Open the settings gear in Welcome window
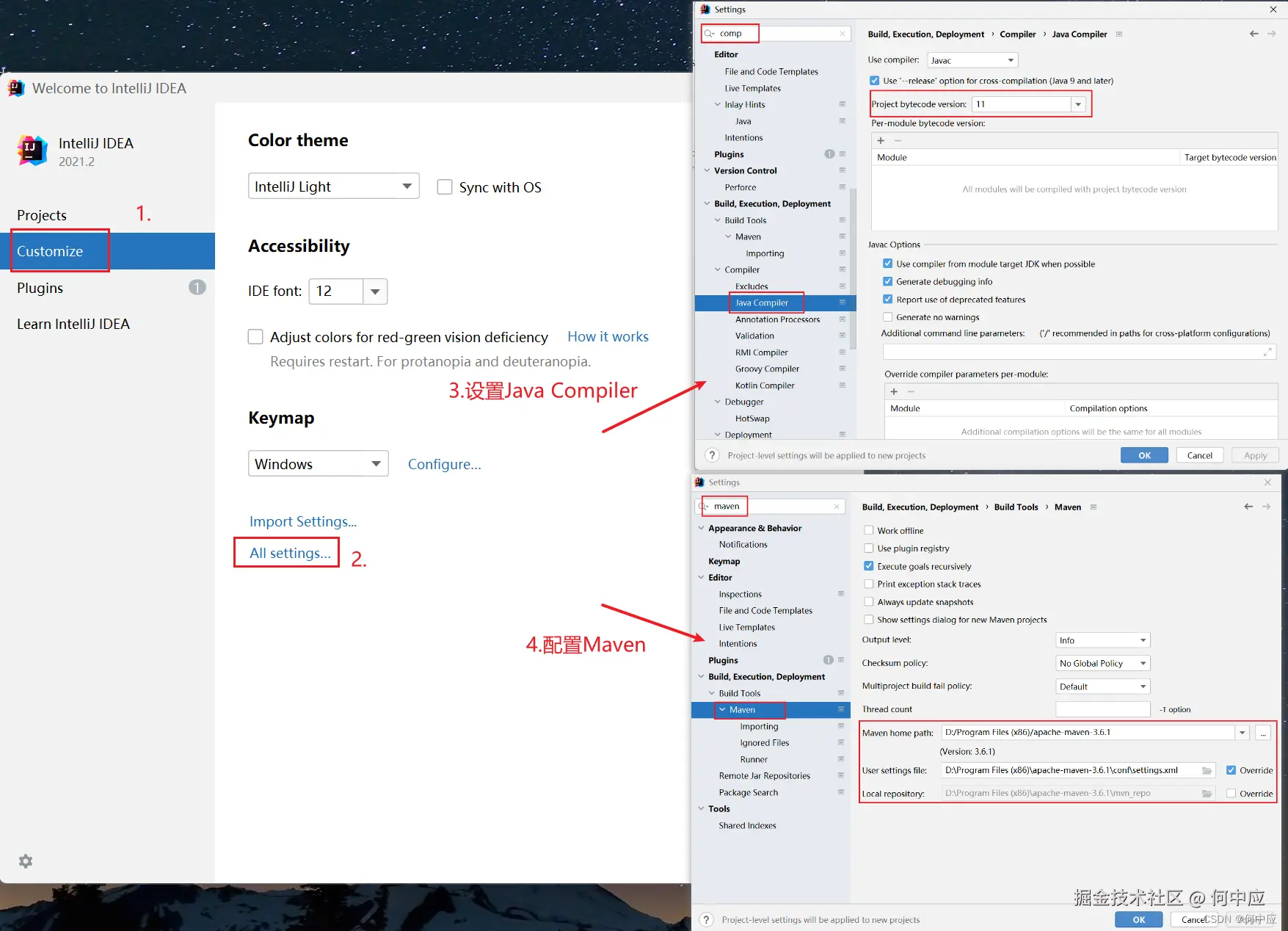 (x=26, y=861)
